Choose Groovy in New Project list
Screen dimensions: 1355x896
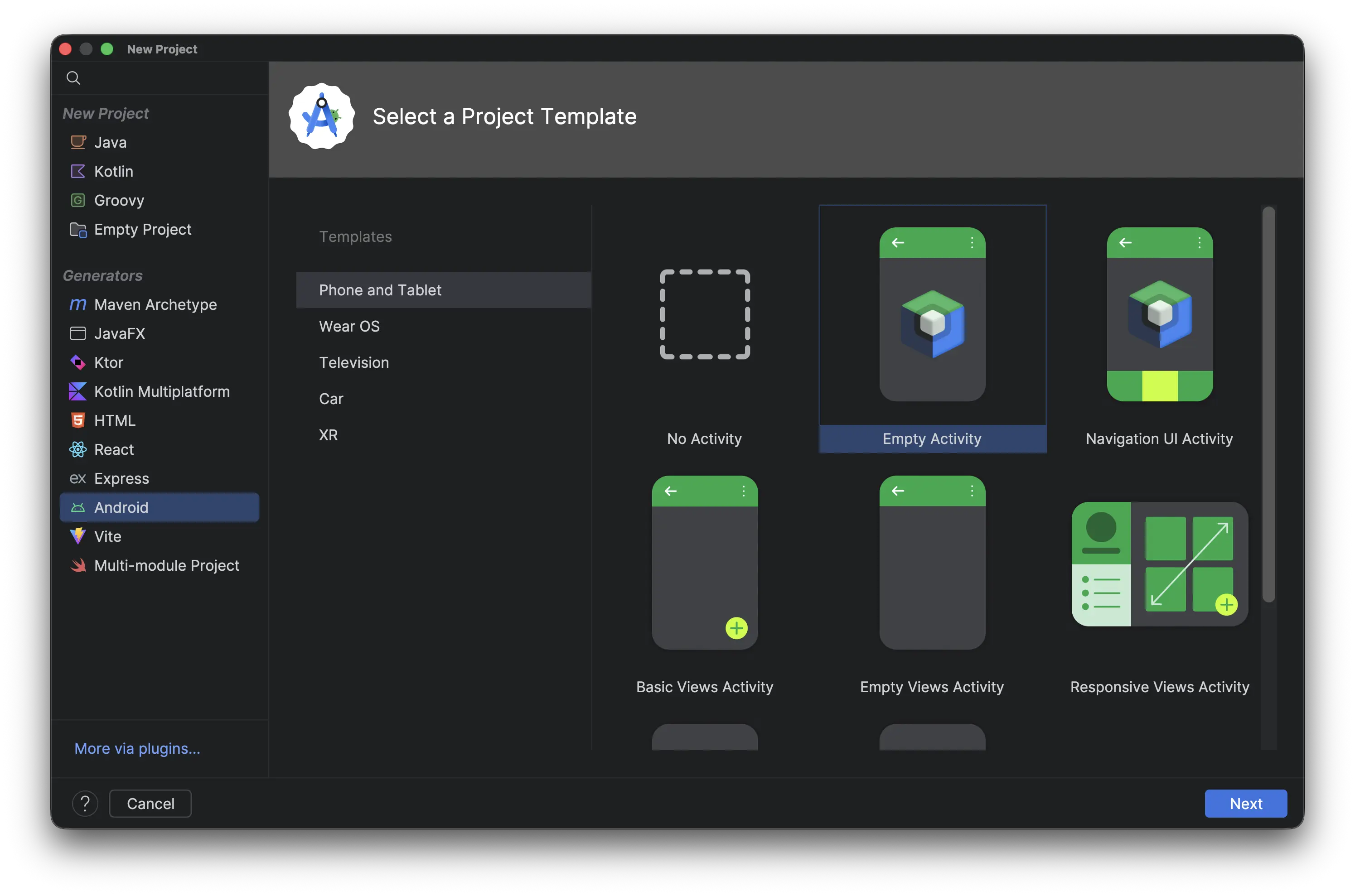160,201
